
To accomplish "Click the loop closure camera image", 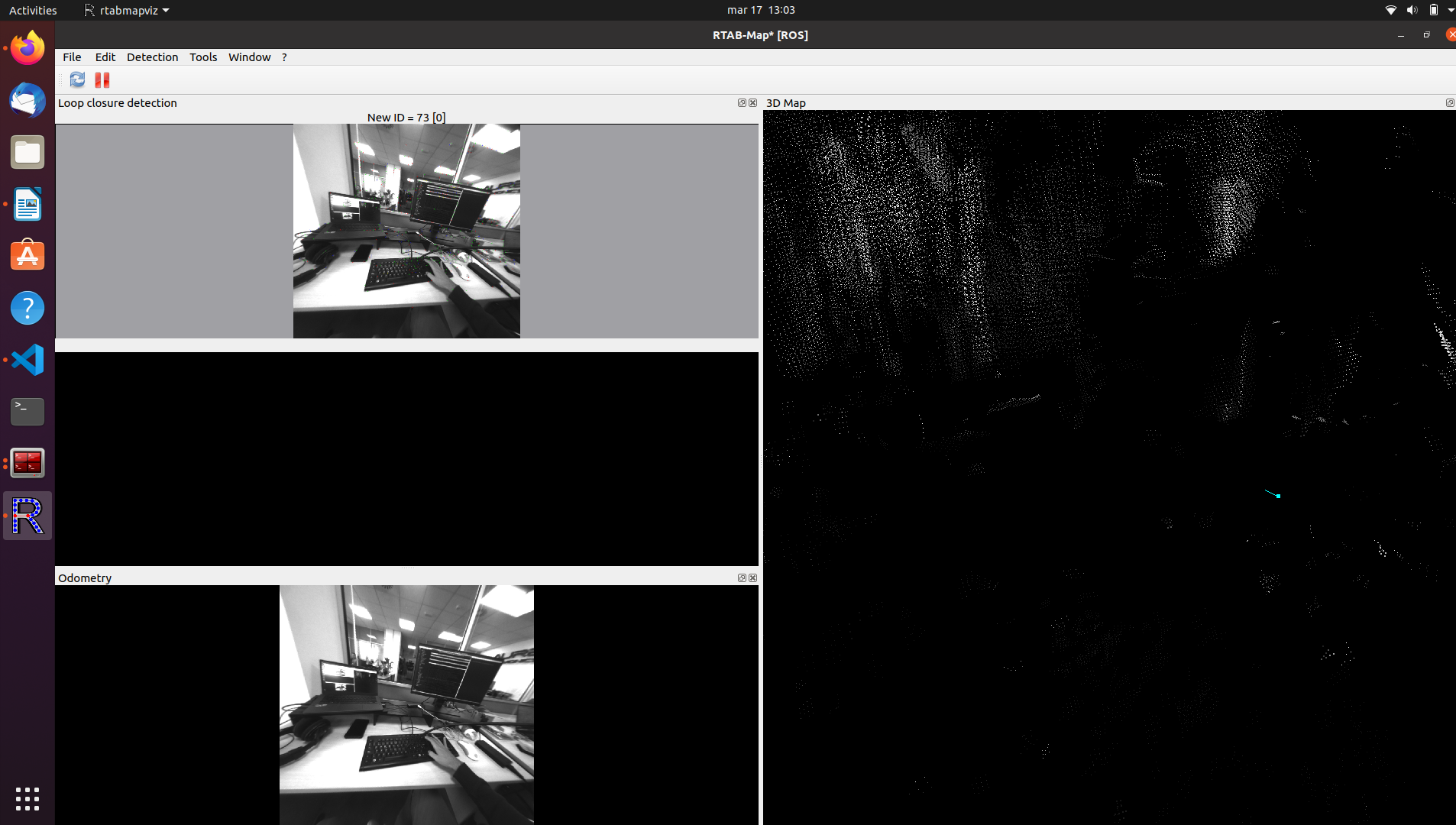I will tap(406, 231).
